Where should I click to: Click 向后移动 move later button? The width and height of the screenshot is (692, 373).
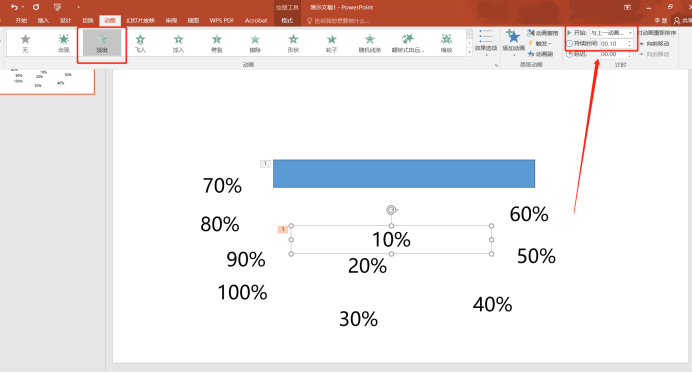point(654,54)
